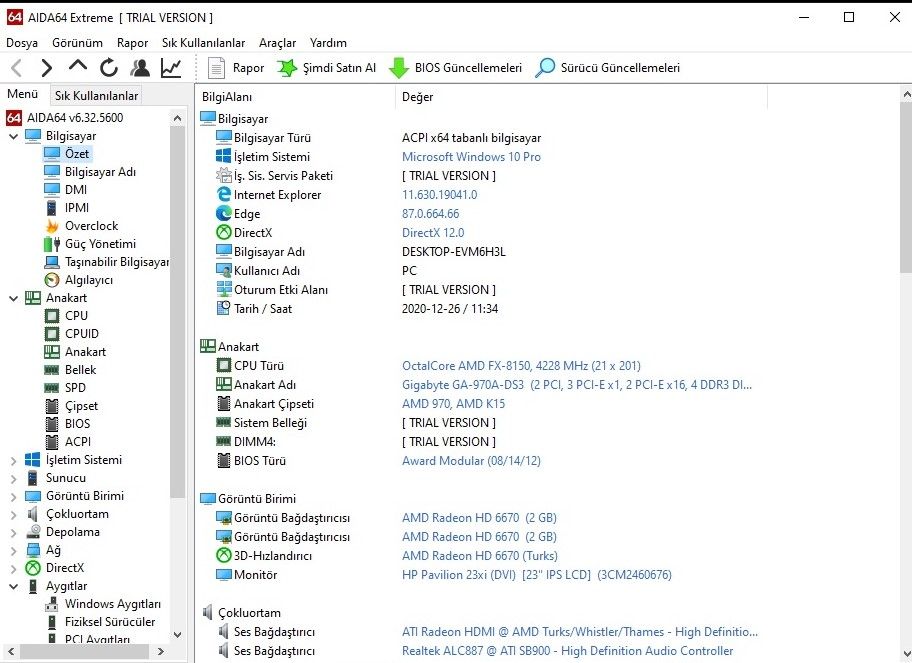
Task: Open Realtek ALC887 audio controller link
Action: (x=568, y=651)
